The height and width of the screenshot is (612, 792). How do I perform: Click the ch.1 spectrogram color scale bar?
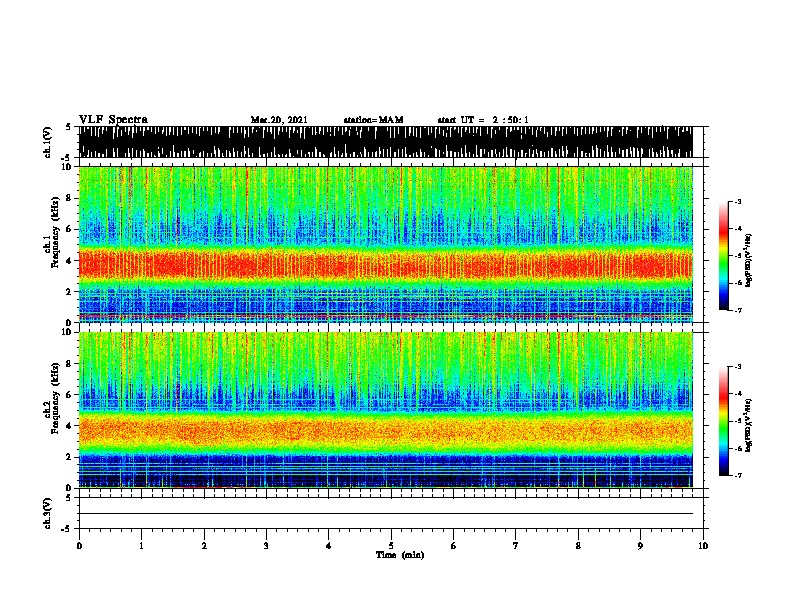[x=724, y=256]
